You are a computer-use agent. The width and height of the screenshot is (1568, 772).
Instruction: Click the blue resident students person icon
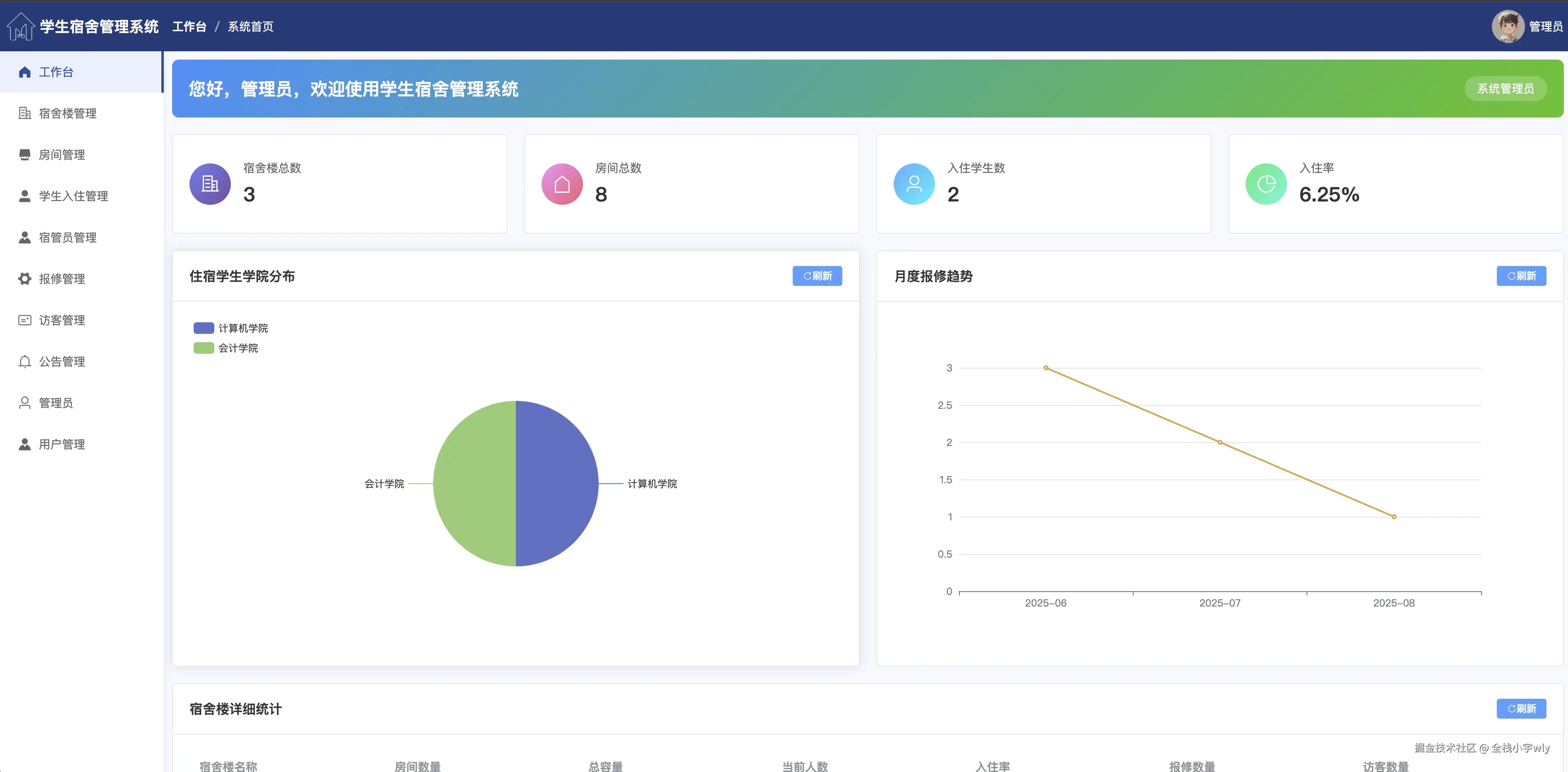[x=913, y=184]
